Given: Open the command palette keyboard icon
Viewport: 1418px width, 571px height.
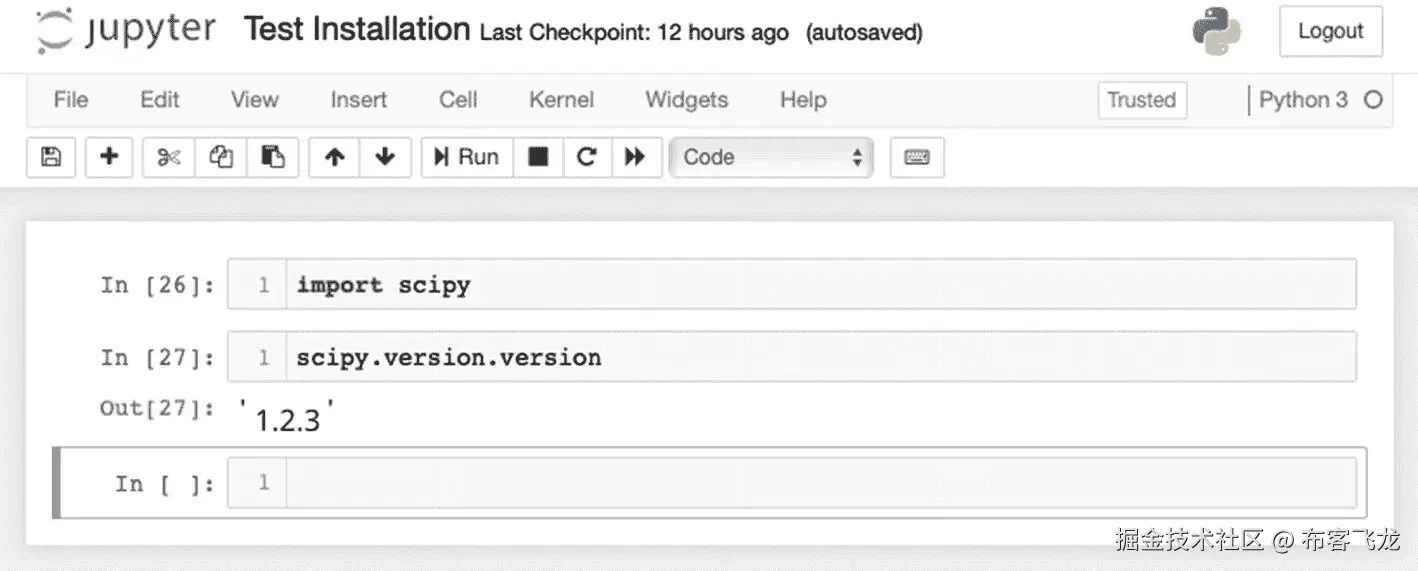Looking at the screenshot, I should coord(916,157).
